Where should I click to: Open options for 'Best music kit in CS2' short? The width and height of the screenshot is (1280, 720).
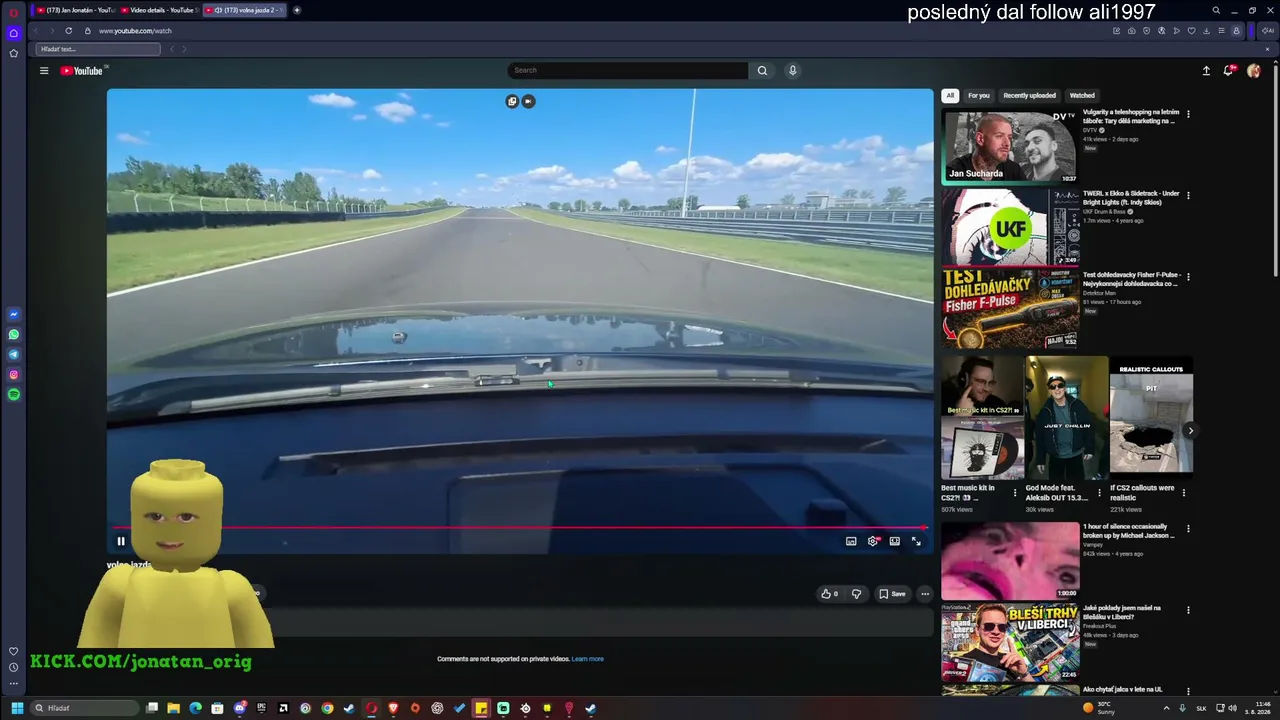coord(1015,492)
